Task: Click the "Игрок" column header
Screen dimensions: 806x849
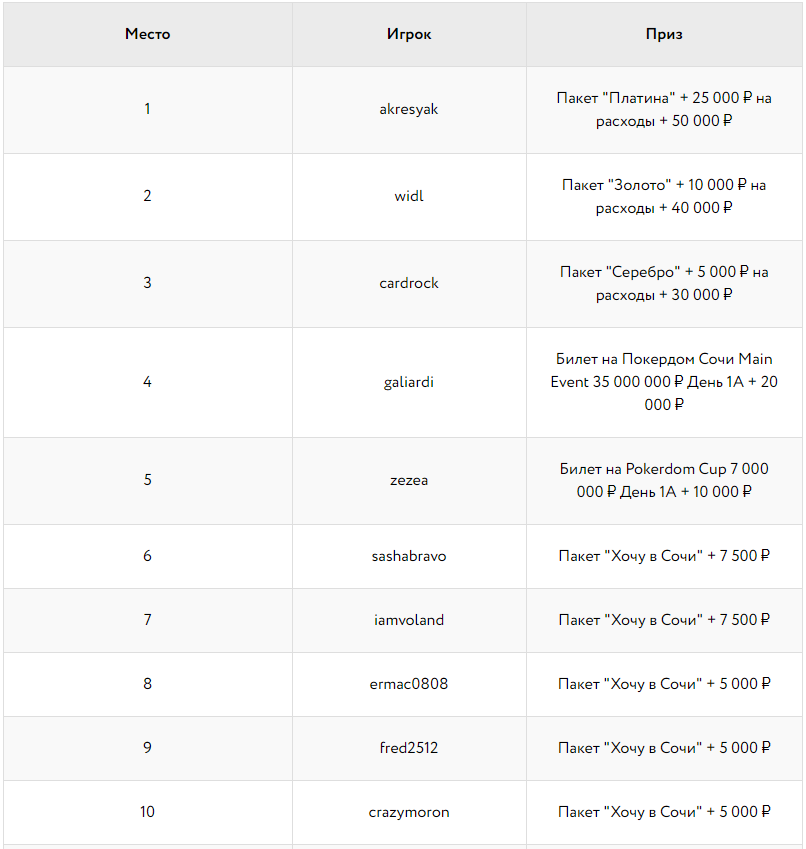Action: 409,34
